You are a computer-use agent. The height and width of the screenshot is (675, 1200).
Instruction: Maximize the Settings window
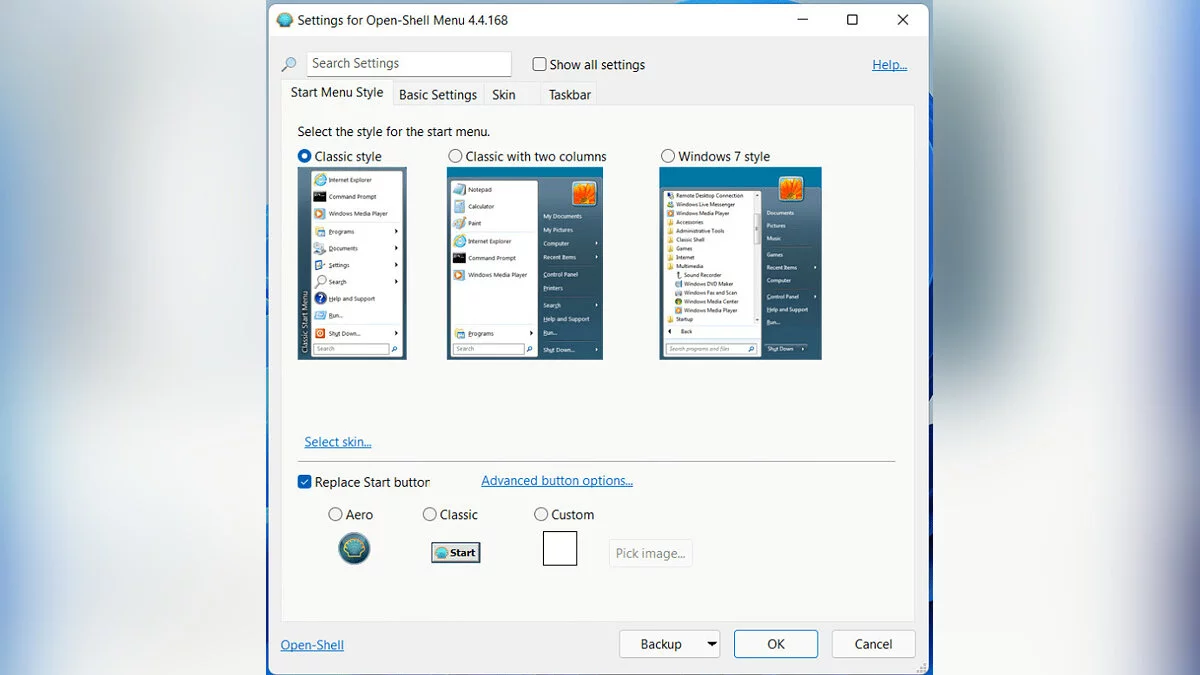pos(852,20)
